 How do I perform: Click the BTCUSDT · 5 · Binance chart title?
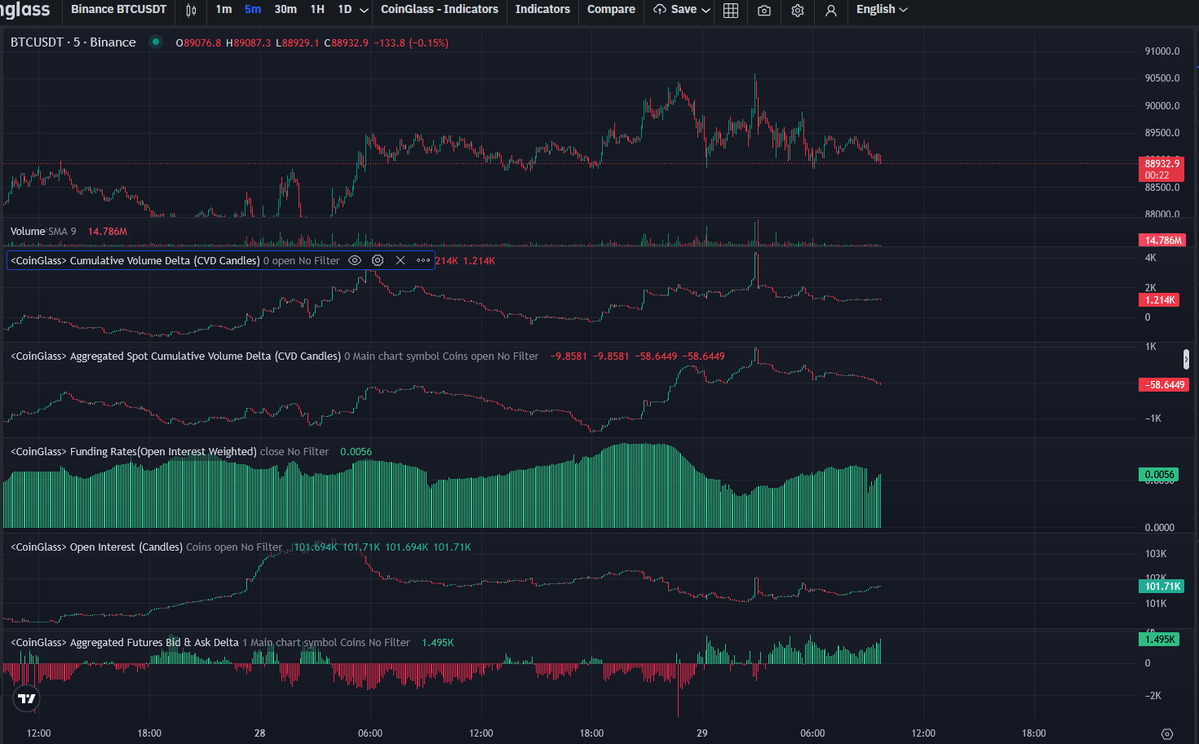tap(73, 42)
